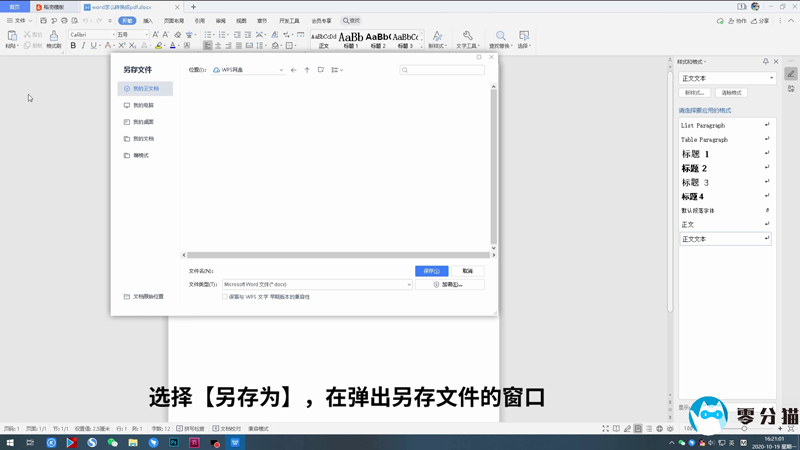800x450 pixels.
Task: Click the blue Save button in dialog
Action: [x=432, y=271]
